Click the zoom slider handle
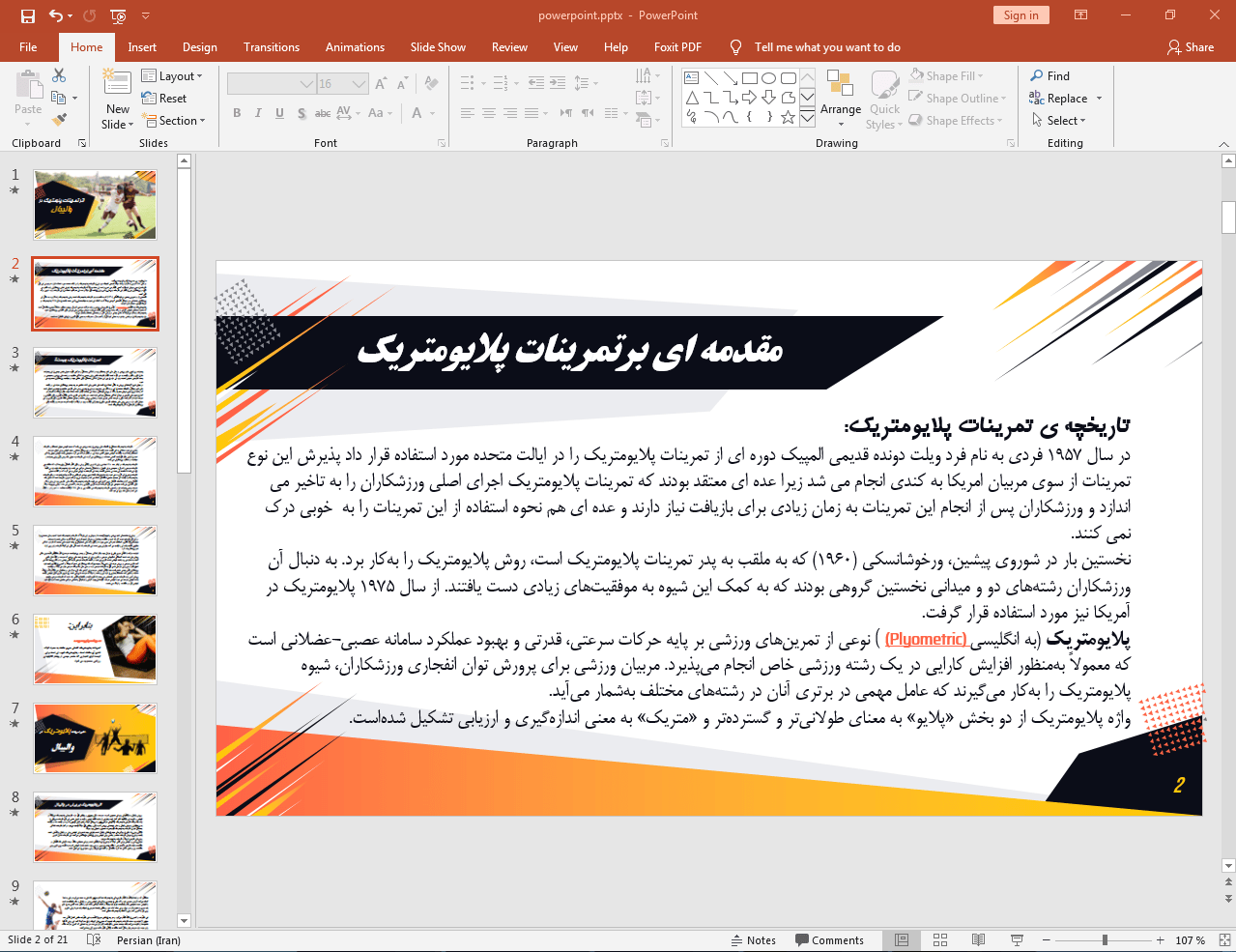Viewport: 1236px width, 952px height. point(1105,940)
